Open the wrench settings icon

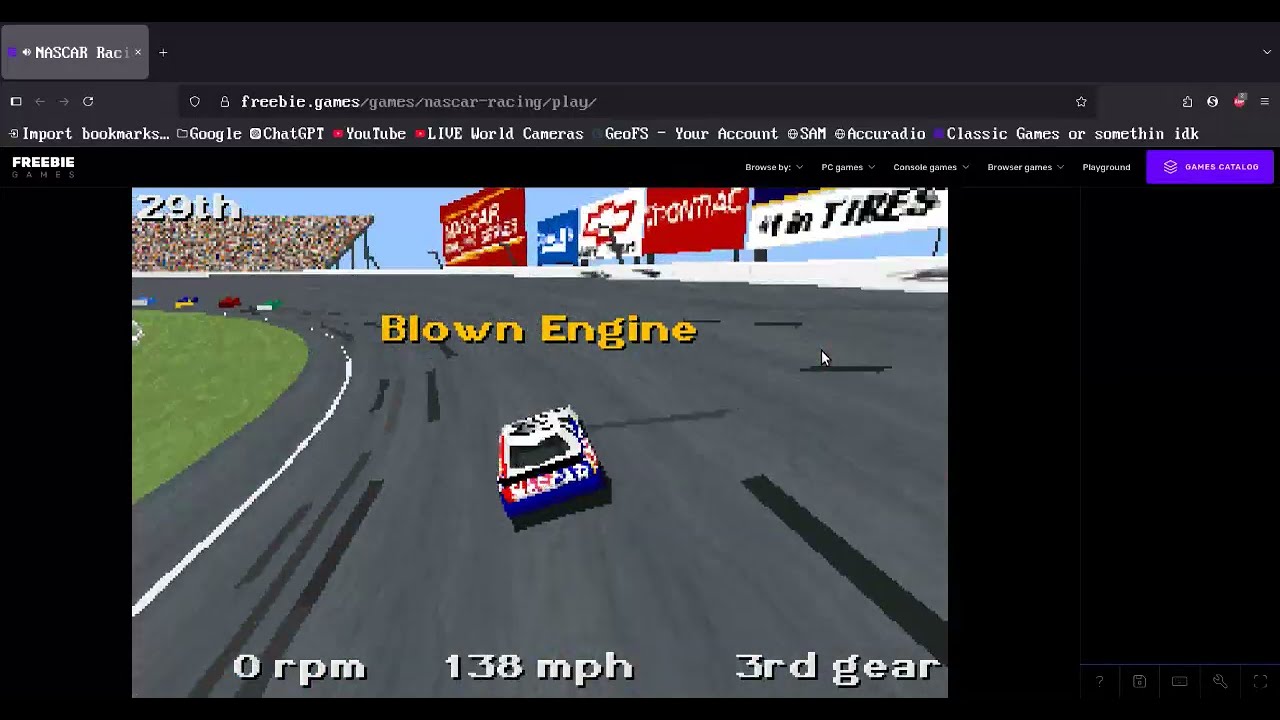pyautogui.click(x=1220, y=682)
